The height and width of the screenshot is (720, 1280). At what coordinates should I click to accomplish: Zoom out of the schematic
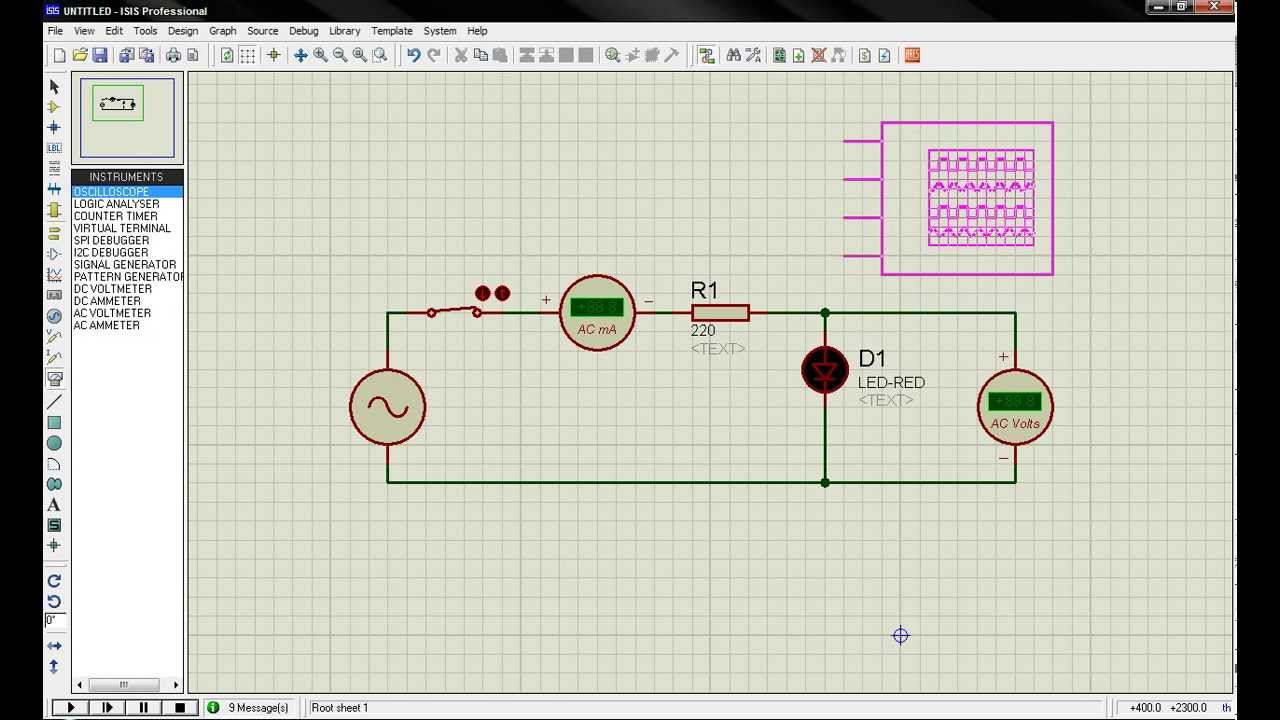(x=340, y=55)
